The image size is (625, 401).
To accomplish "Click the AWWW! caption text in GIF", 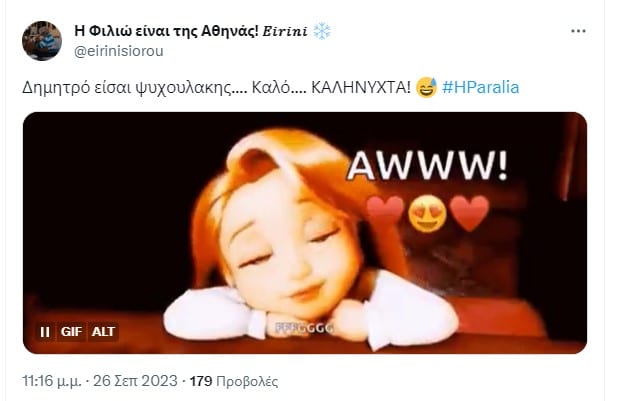I will pos(428,165).
